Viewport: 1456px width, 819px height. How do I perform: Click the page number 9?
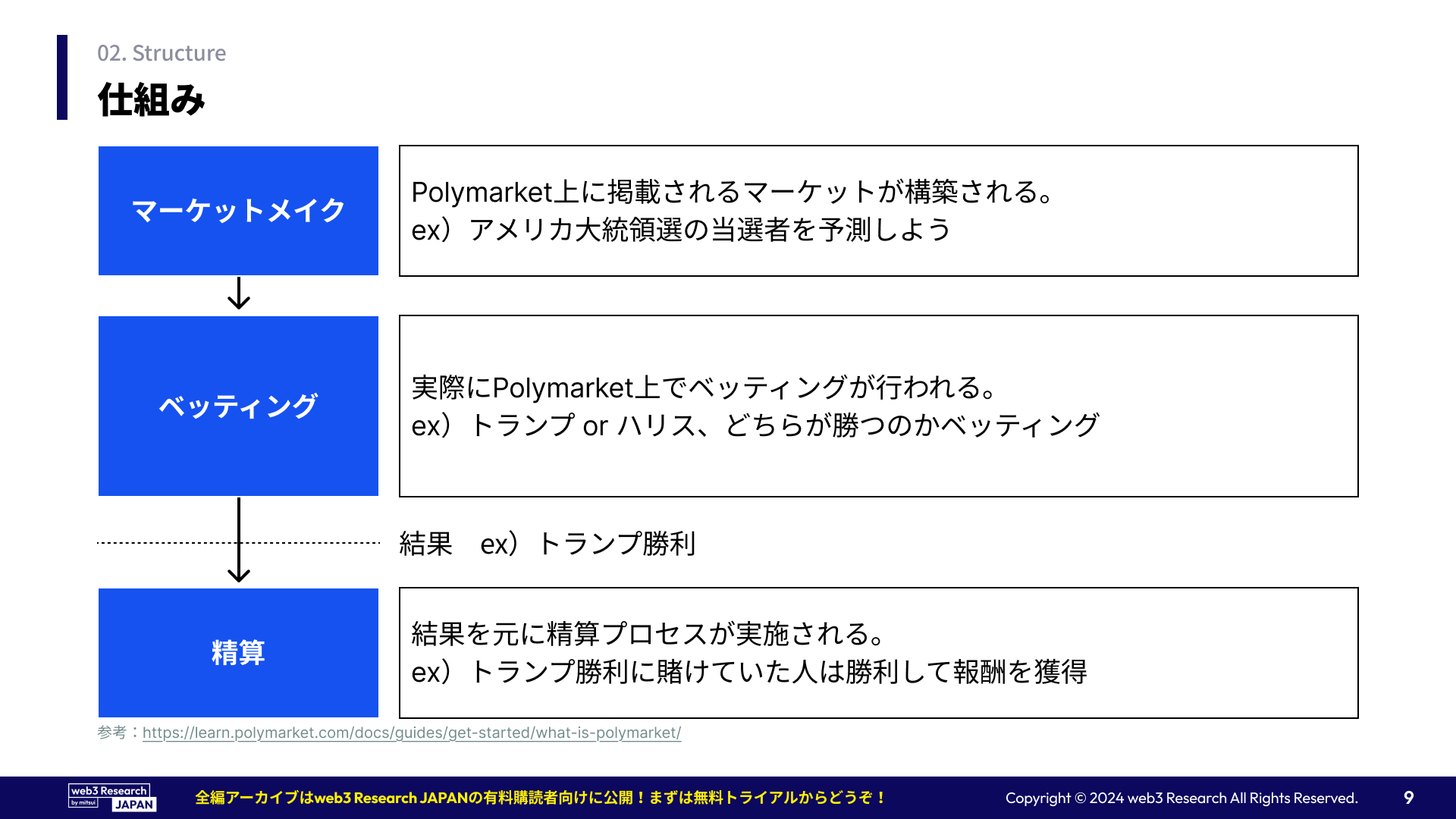tap(1409, 798)
